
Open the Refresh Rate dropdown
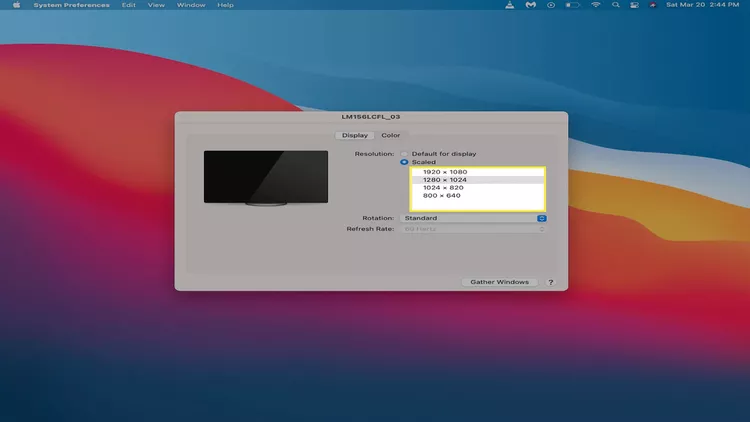pos(473,229)
